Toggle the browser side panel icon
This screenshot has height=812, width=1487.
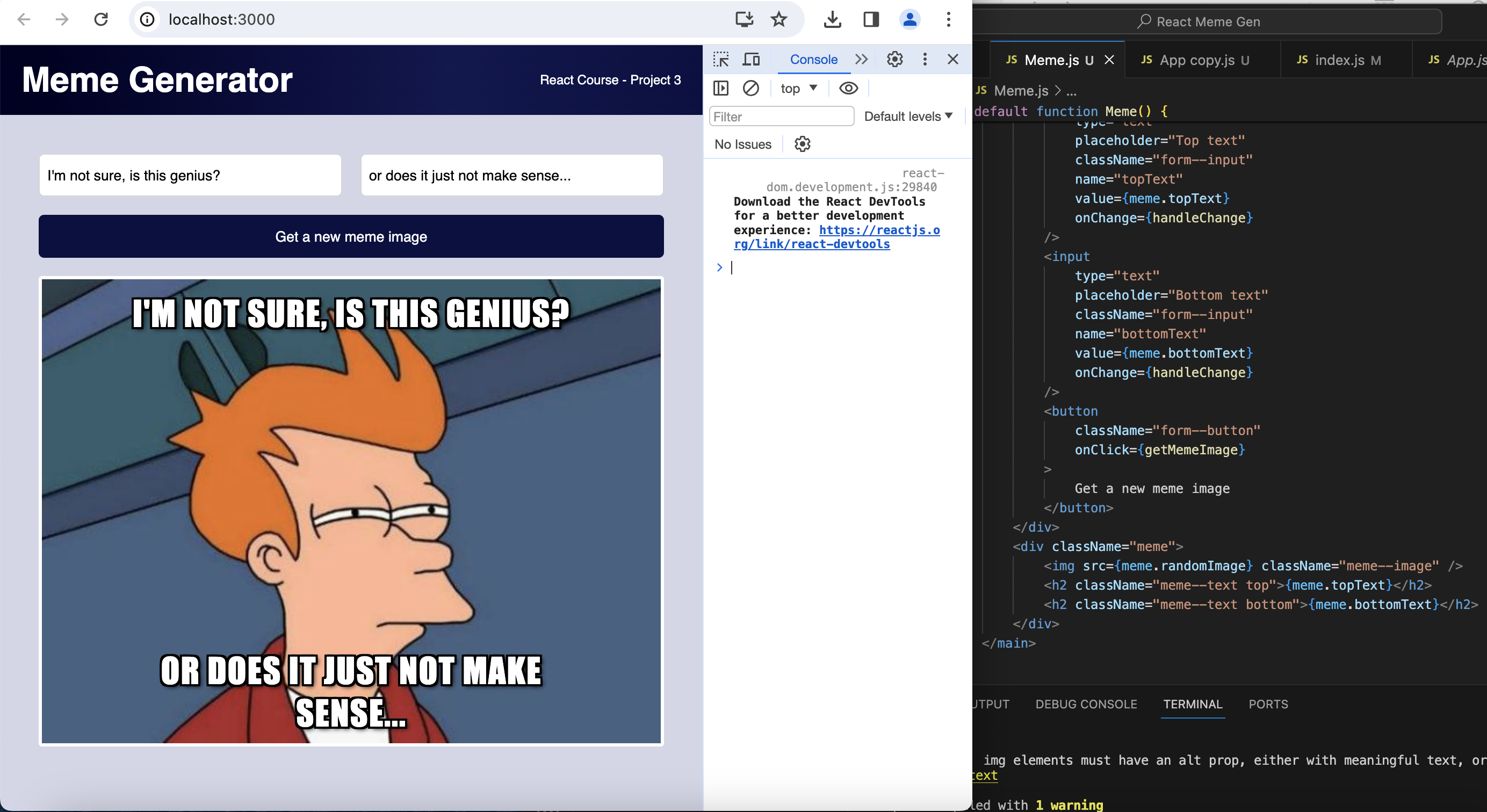tap(871, 20)
